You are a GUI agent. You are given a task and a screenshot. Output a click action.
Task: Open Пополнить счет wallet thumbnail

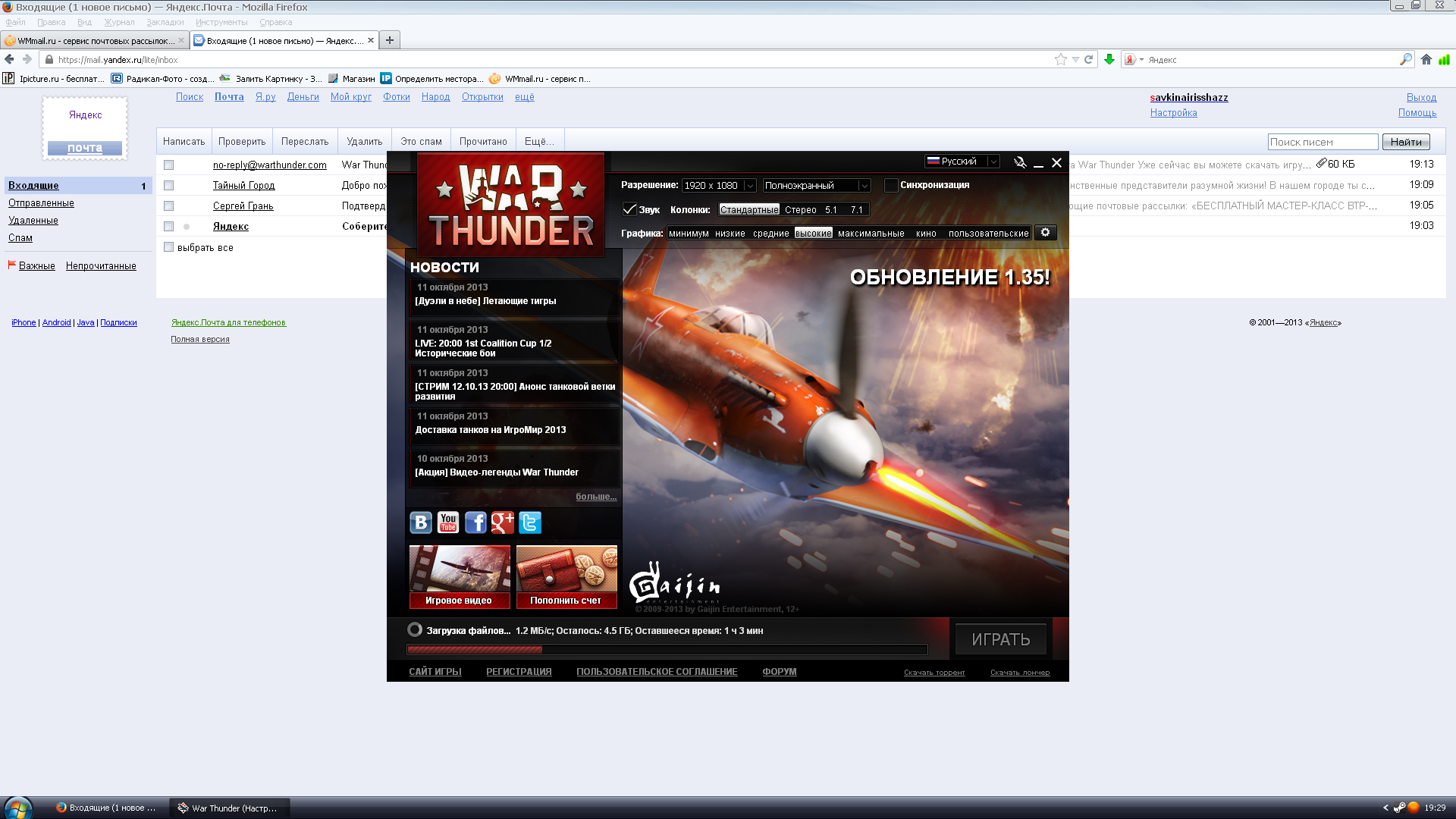tap(566, 577)
